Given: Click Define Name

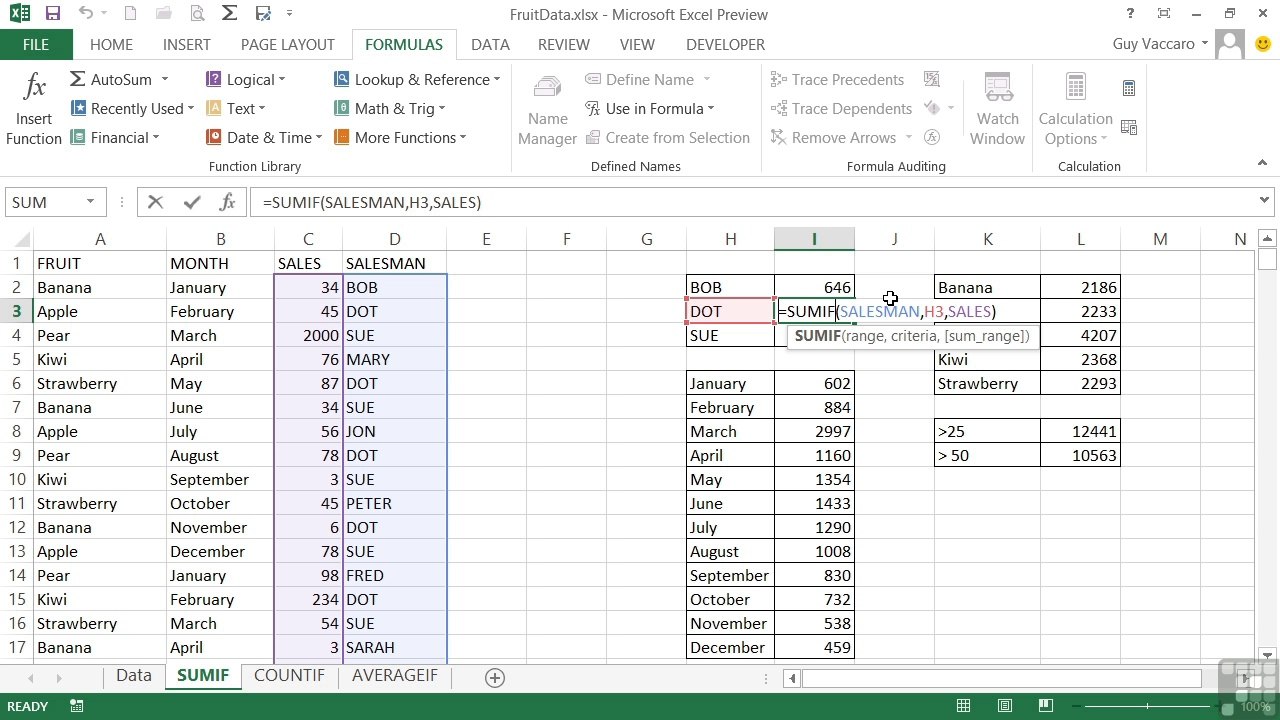Looking at the screenshot, I should coord(647,79).
